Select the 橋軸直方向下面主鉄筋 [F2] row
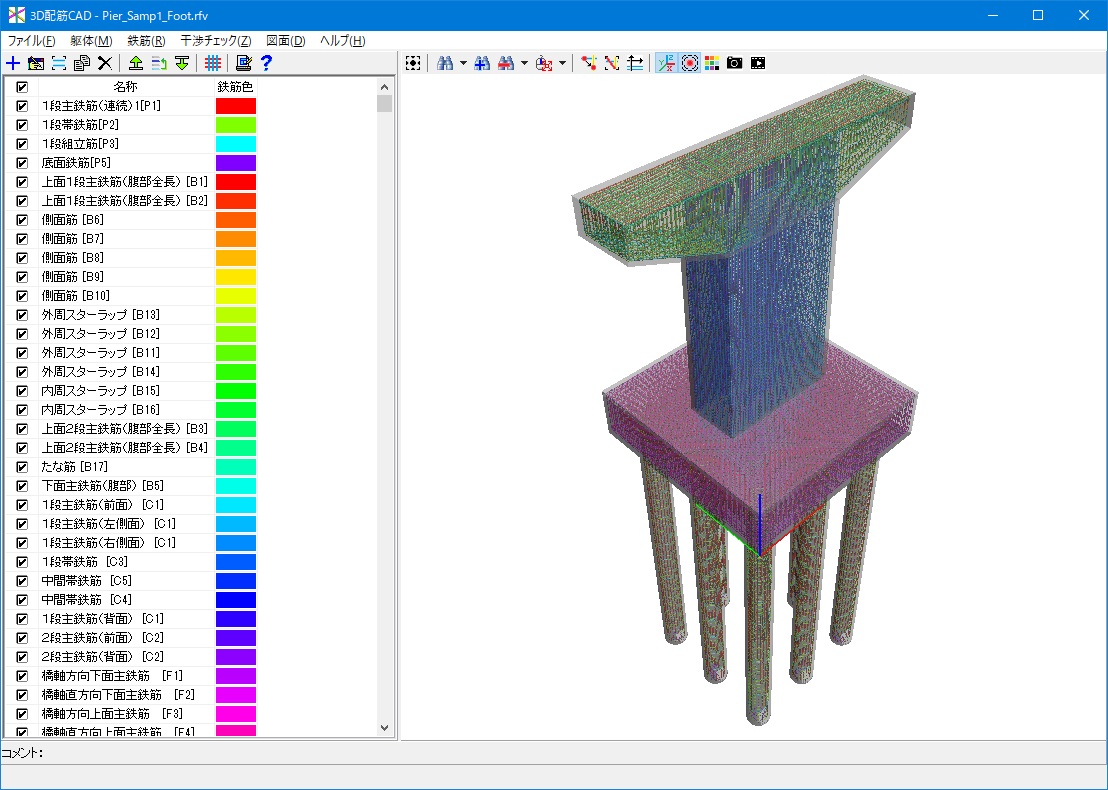The width and height of the screenshot is (1108, 790). 130,695
